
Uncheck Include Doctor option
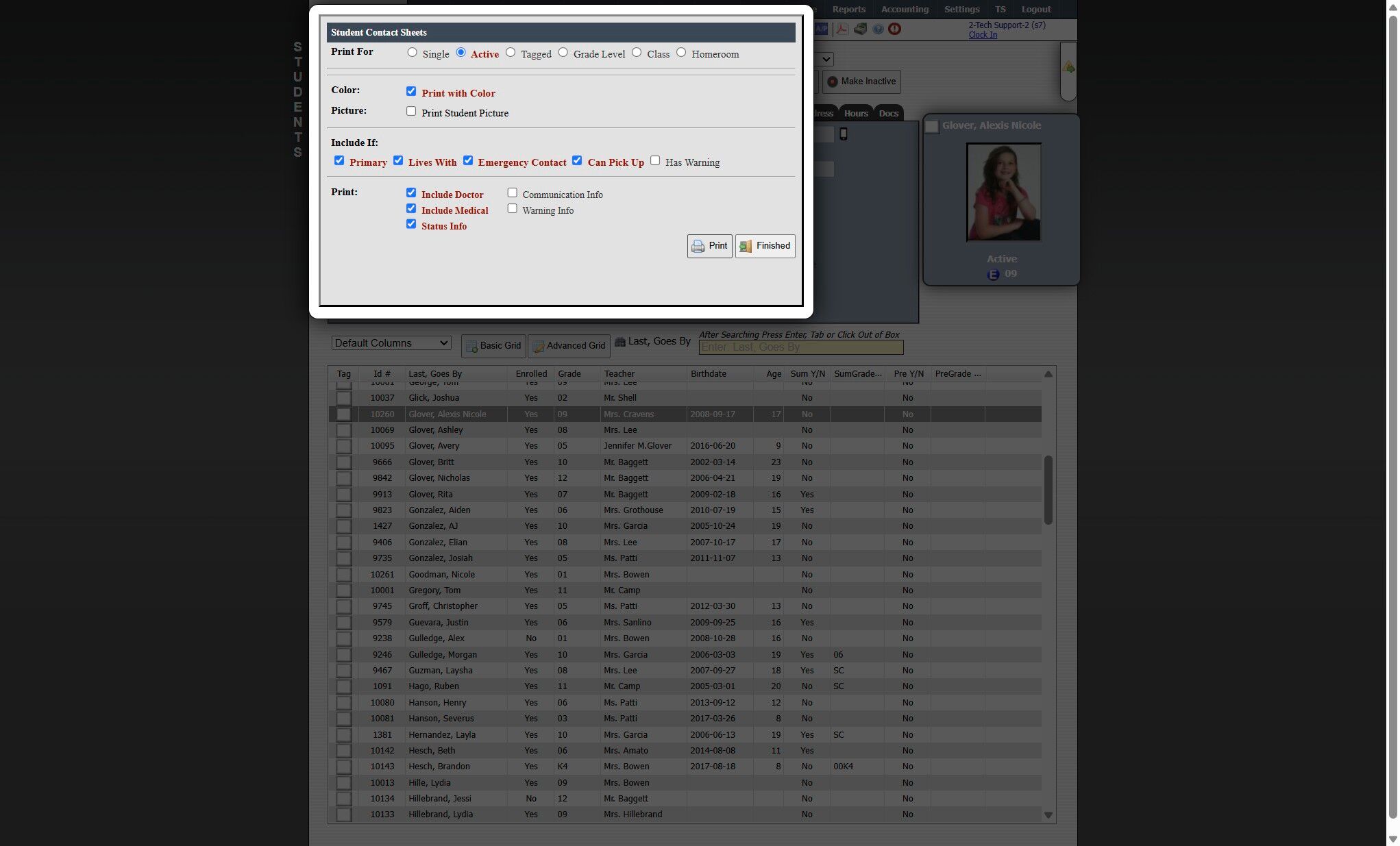[411, 193]
